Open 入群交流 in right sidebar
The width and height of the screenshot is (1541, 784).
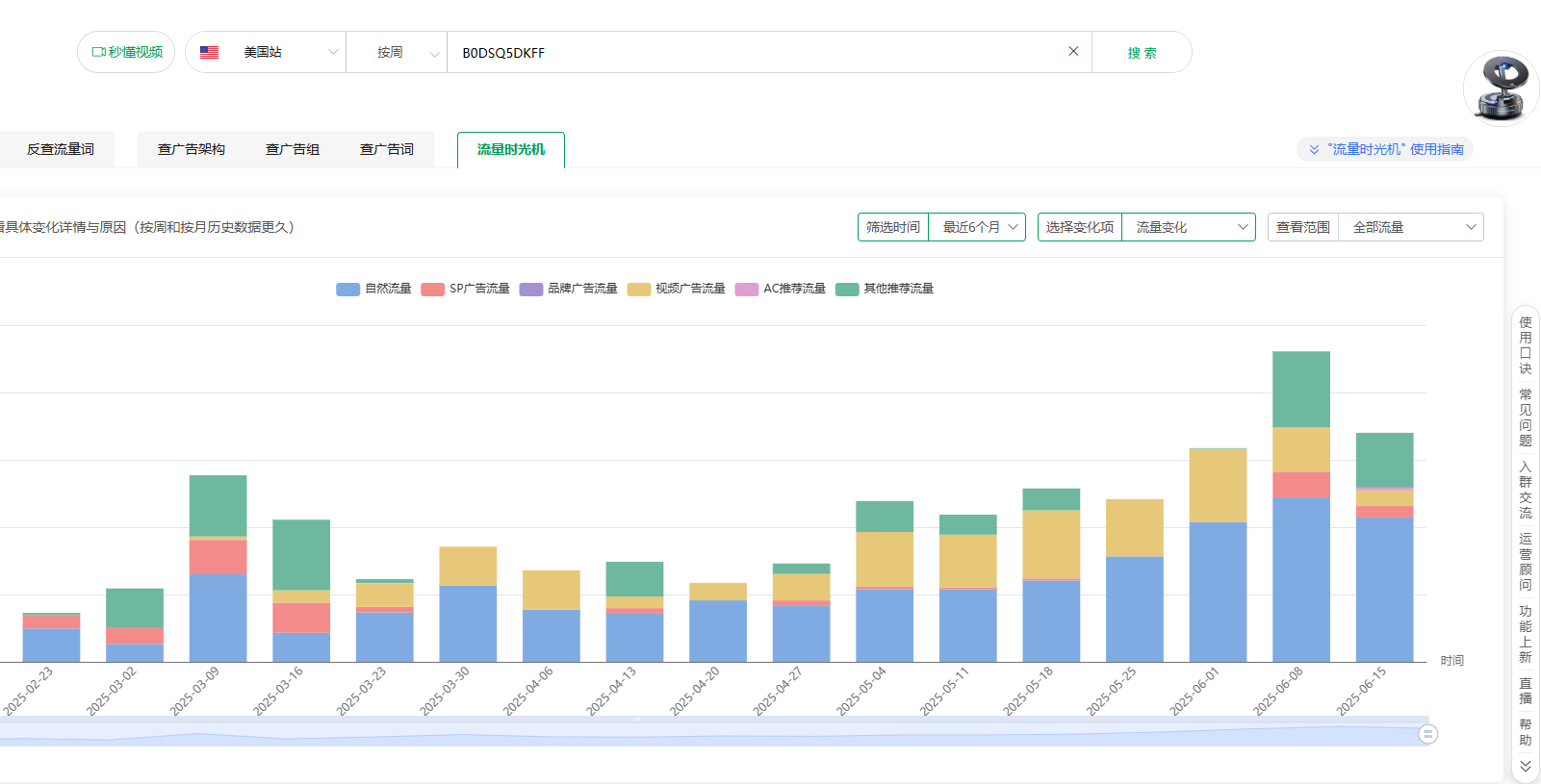click(1525, 490)
